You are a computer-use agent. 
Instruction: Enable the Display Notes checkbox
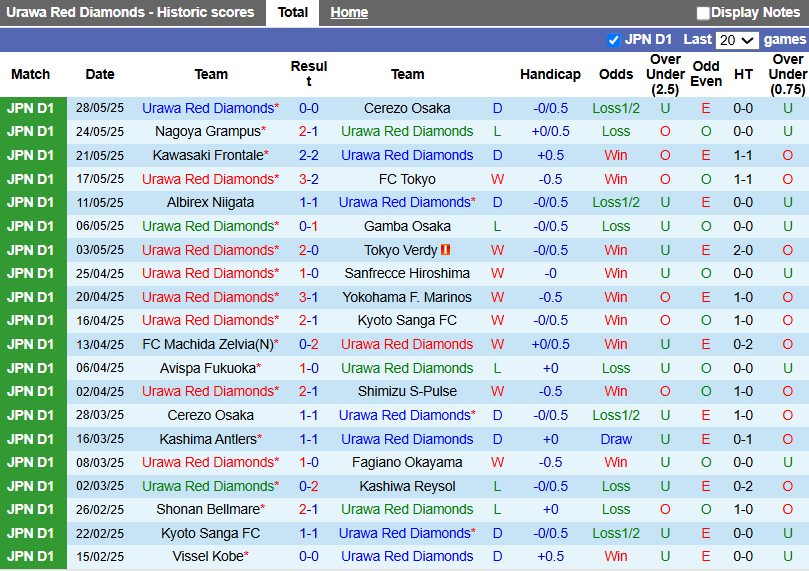click(x=702, y=13)
